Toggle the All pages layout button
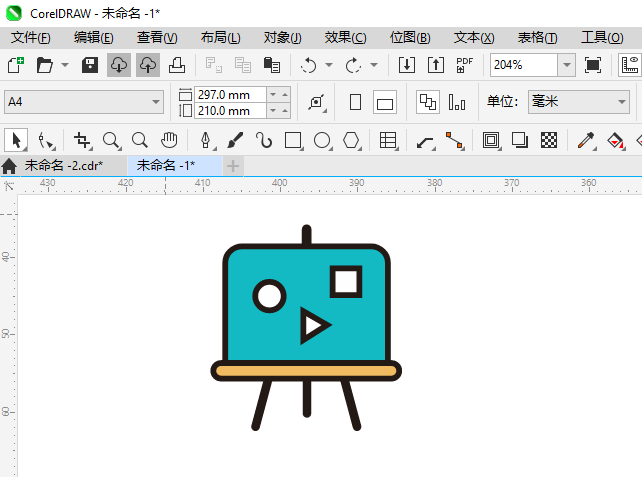 click(x=428, y=102)
